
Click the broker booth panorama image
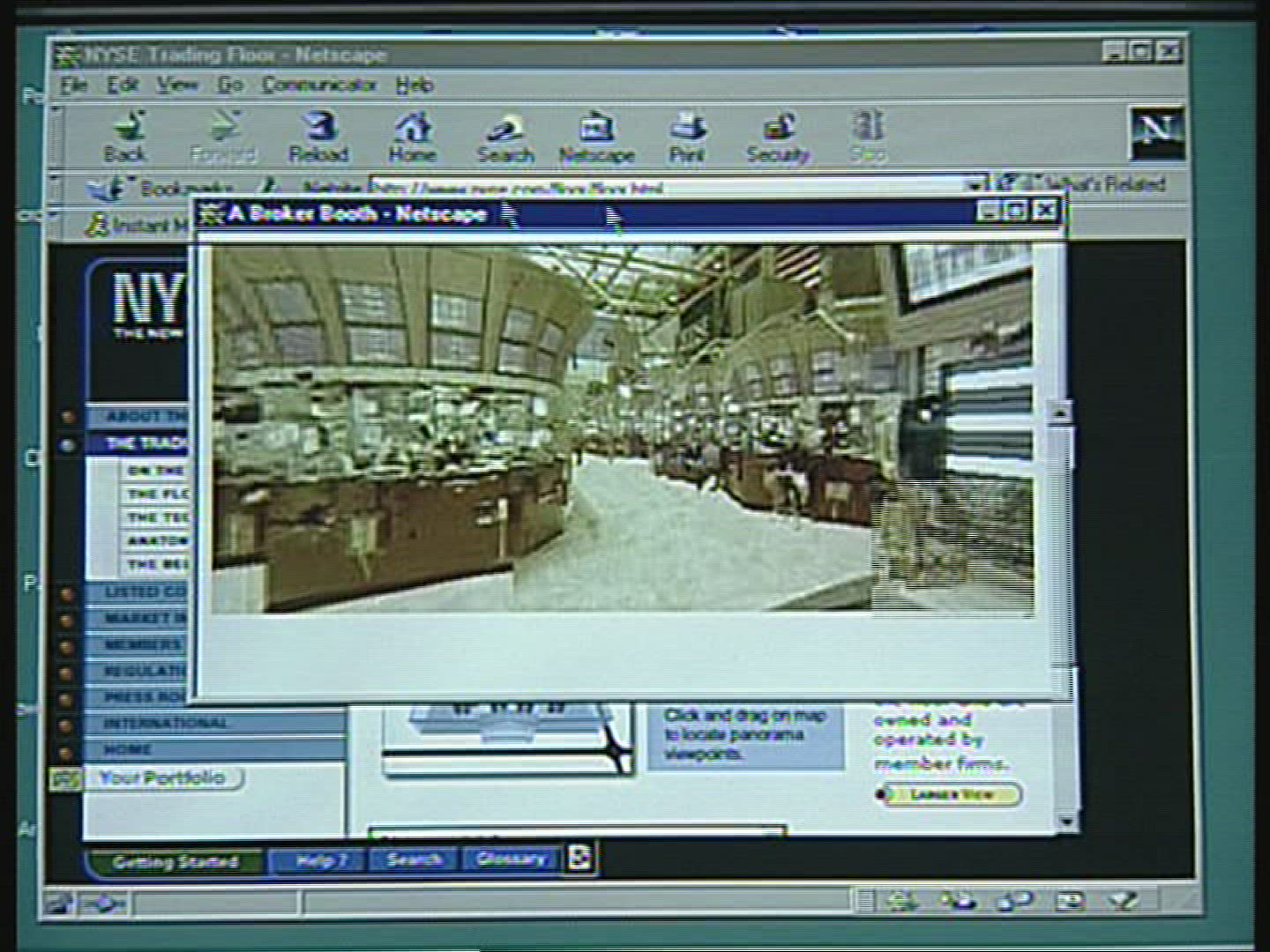pyautogui.click(x=622, y=429)
